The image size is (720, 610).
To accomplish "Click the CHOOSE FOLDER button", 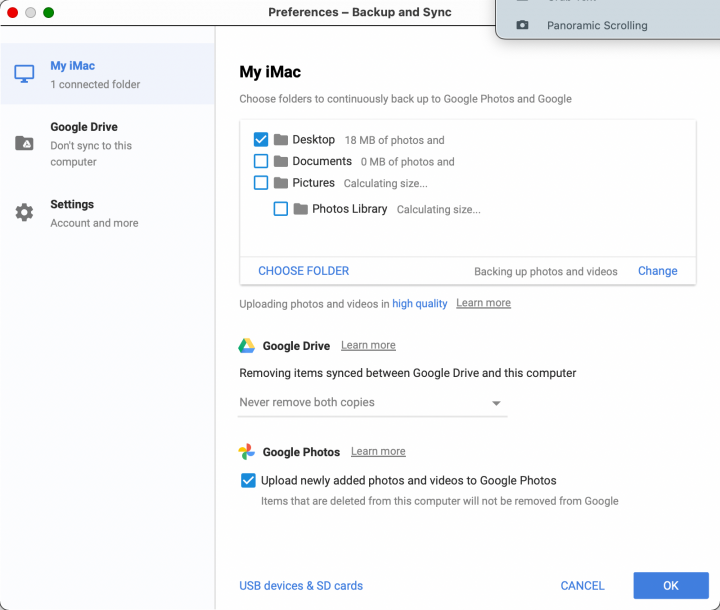I will [x=304, y=271].
